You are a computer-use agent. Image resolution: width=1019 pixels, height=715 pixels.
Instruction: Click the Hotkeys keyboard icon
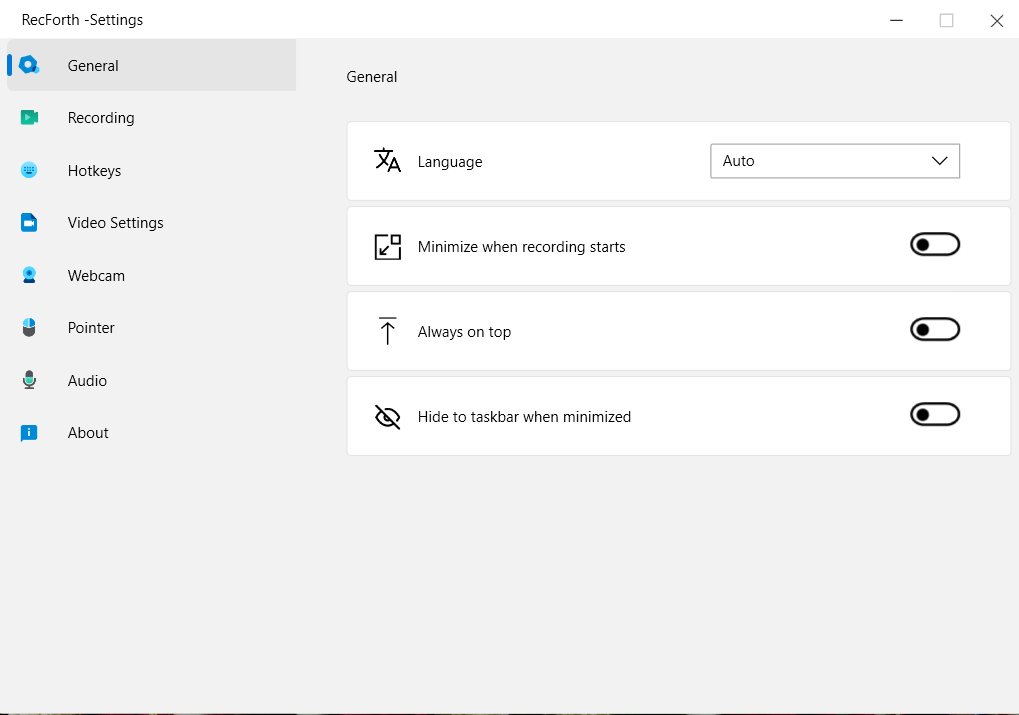29,170
